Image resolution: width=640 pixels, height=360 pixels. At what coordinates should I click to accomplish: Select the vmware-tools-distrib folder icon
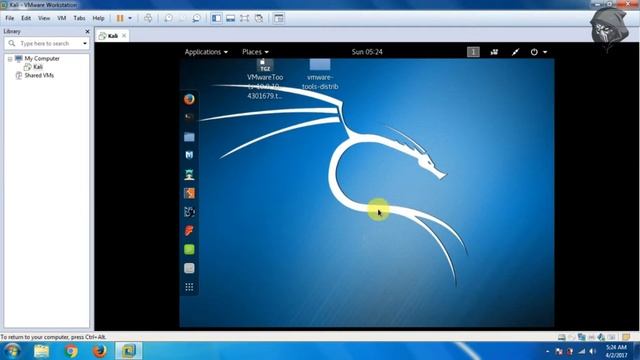click(x=320, y=64)
